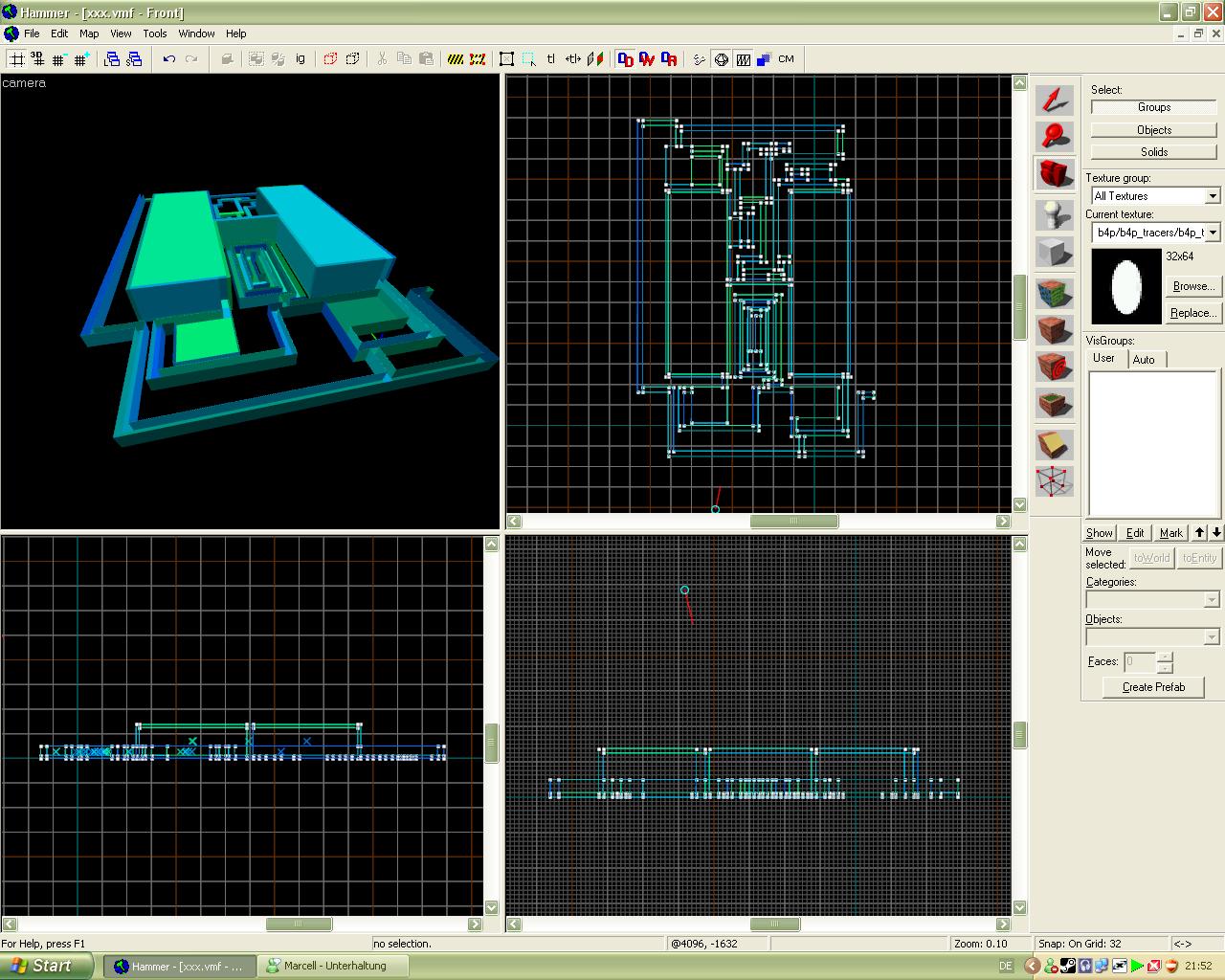The width and height of the screenshot is (1225, 980).
Task: Open the File menu
Action: (x=32, y=33)
